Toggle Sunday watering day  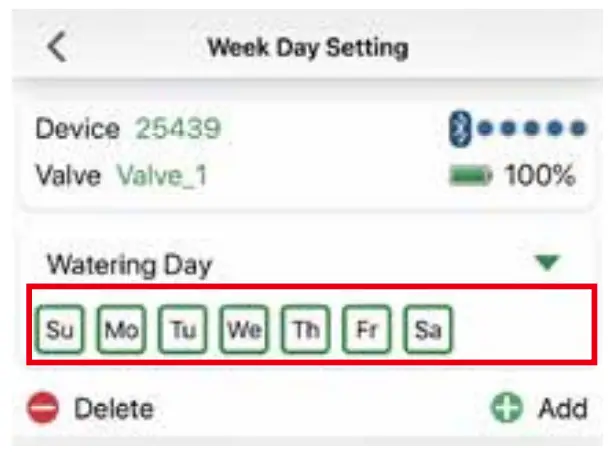pyautogui.click(x=61, y=329)
